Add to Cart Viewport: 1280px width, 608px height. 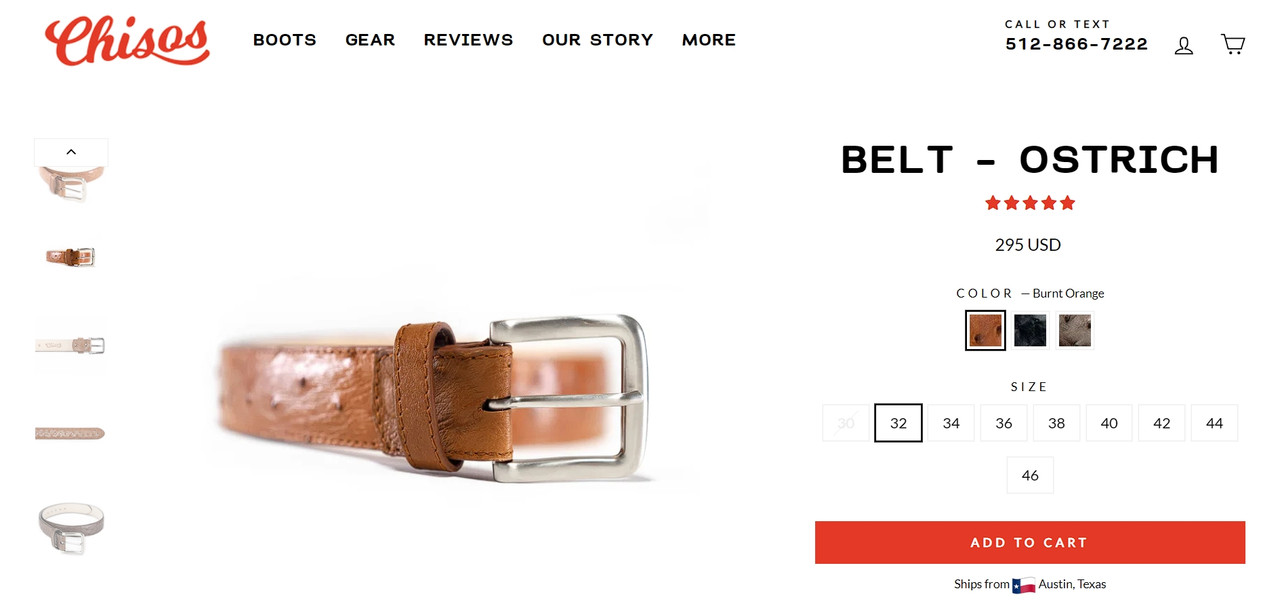[x=1030, y=542]
